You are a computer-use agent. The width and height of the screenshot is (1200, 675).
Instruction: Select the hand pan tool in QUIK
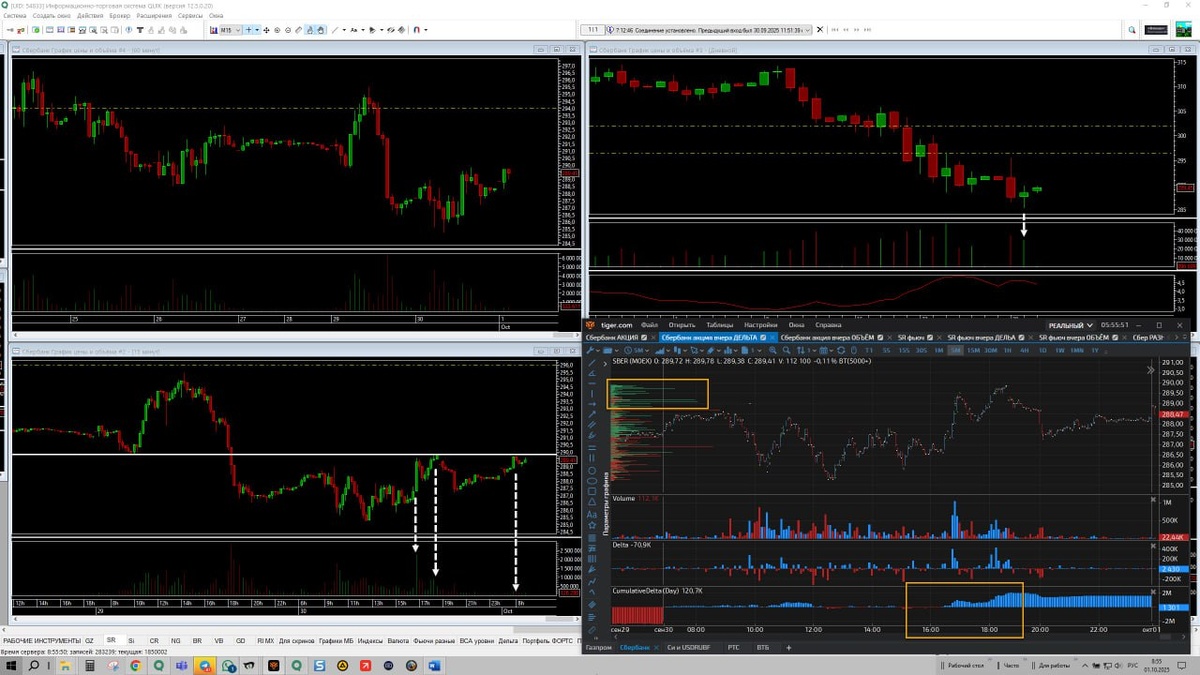click(321, 30)
